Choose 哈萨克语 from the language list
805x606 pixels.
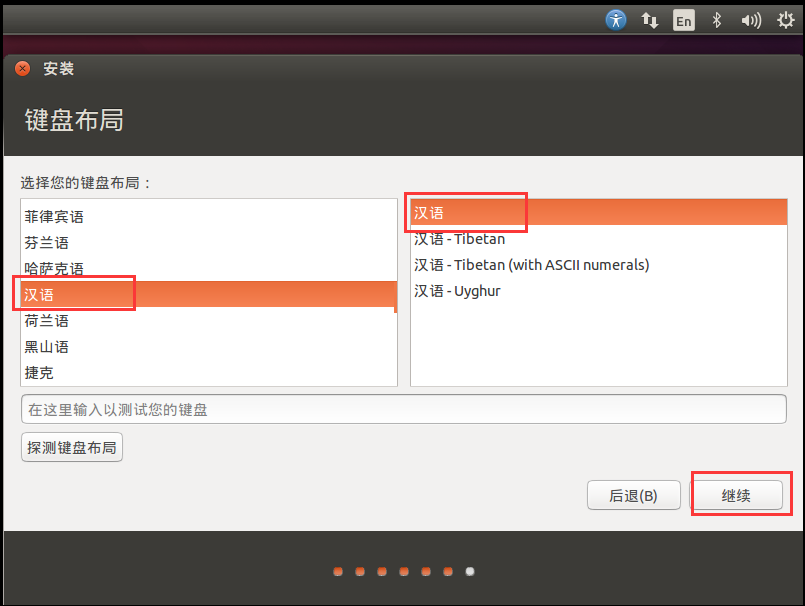pos(208,268)
